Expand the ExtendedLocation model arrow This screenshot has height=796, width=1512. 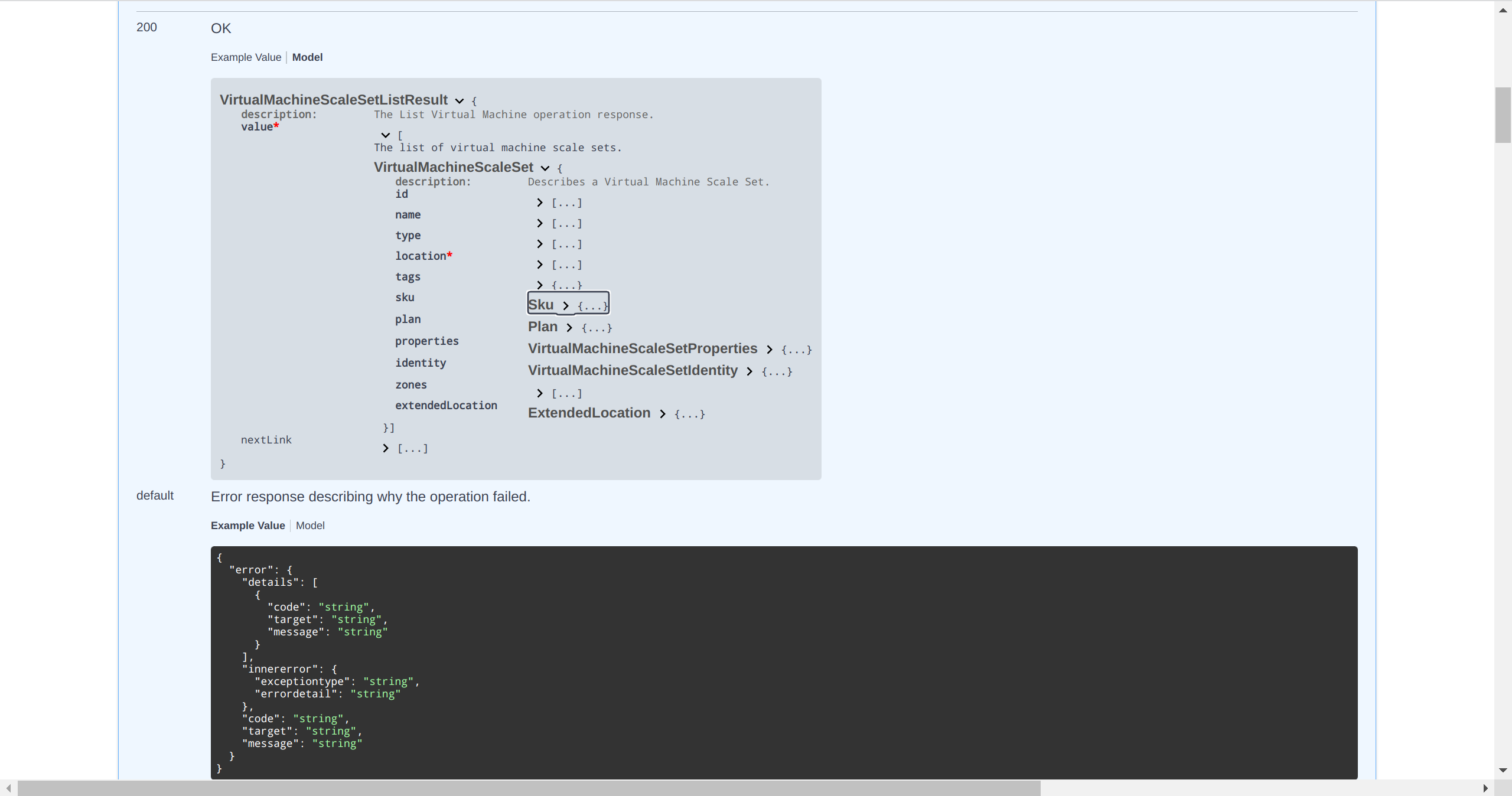click(663, 414)
